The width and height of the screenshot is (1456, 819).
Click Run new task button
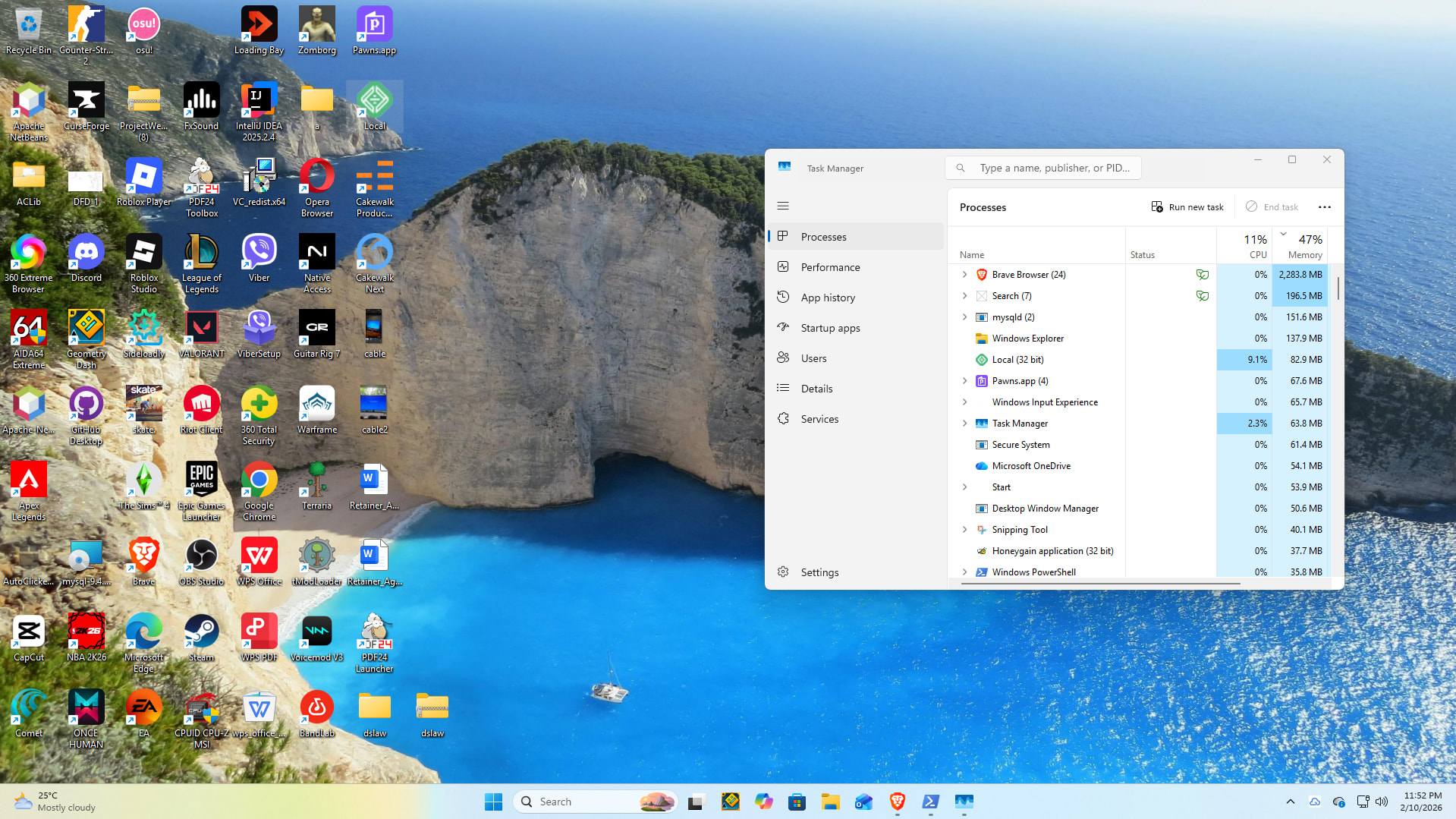point(1187,207)
